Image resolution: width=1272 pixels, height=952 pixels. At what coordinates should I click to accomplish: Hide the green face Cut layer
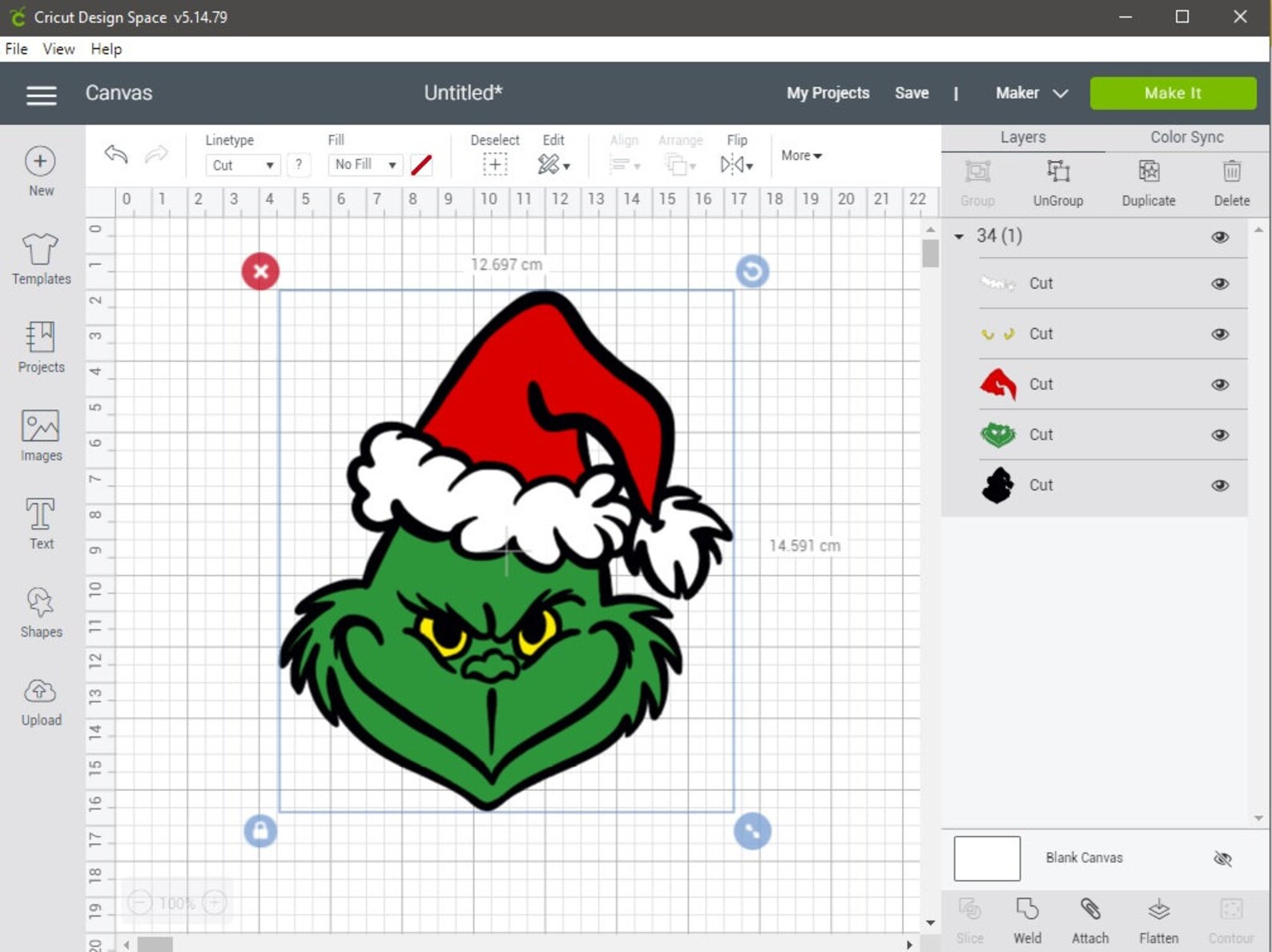pos(1220,435)
